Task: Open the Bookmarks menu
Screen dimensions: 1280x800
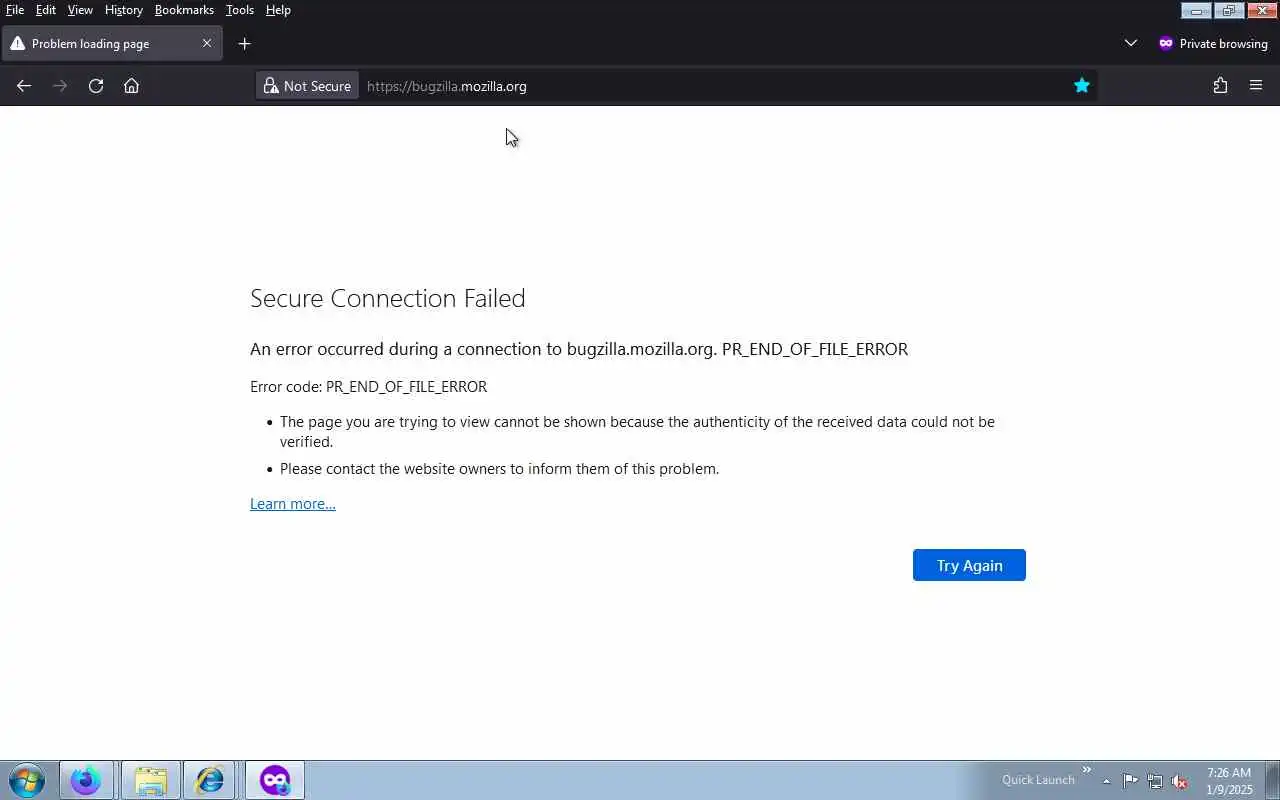Action: pyautogui.click(x=184, y=10)
